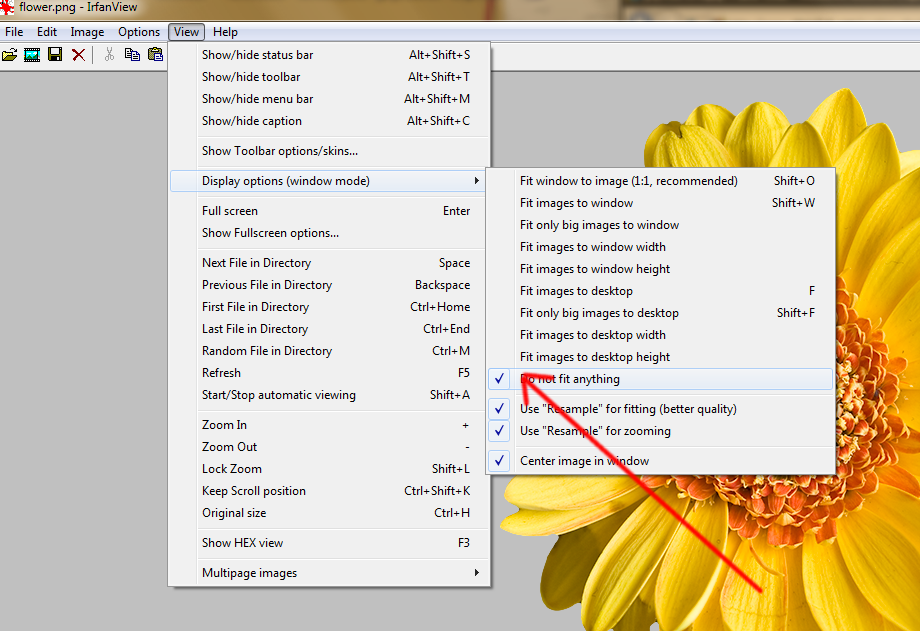Choose 'Show/hide caption'

(x=329, y=121)
